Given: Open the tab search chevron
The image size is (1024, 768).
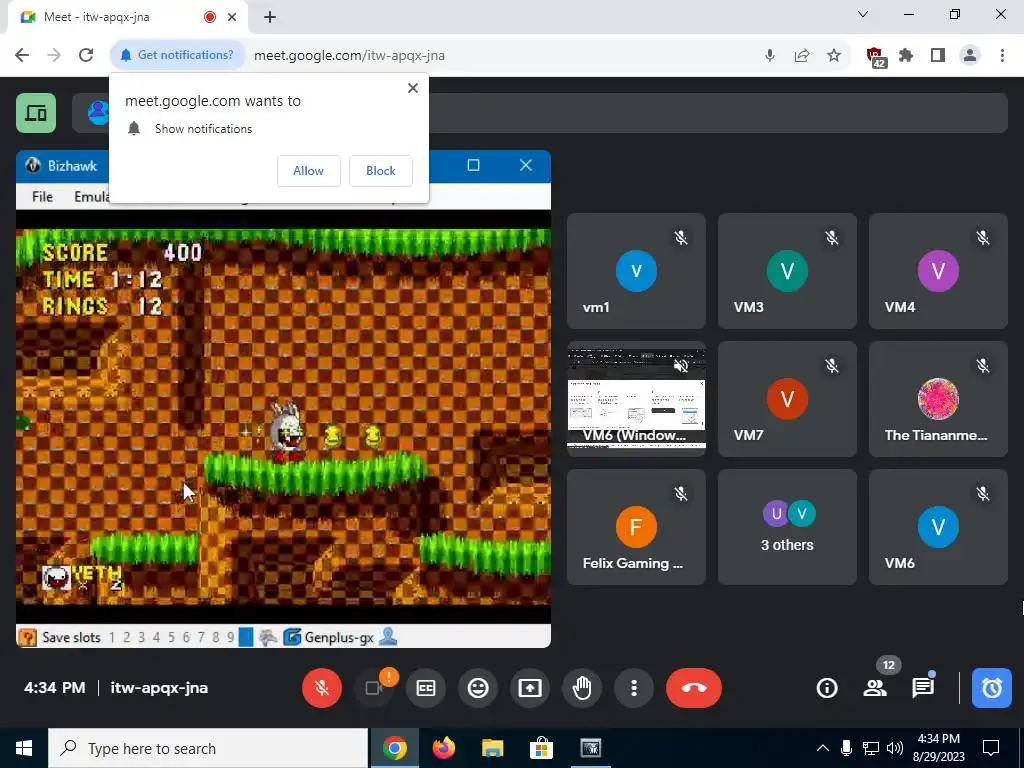Looking at the screenshot, I should 863,14.
